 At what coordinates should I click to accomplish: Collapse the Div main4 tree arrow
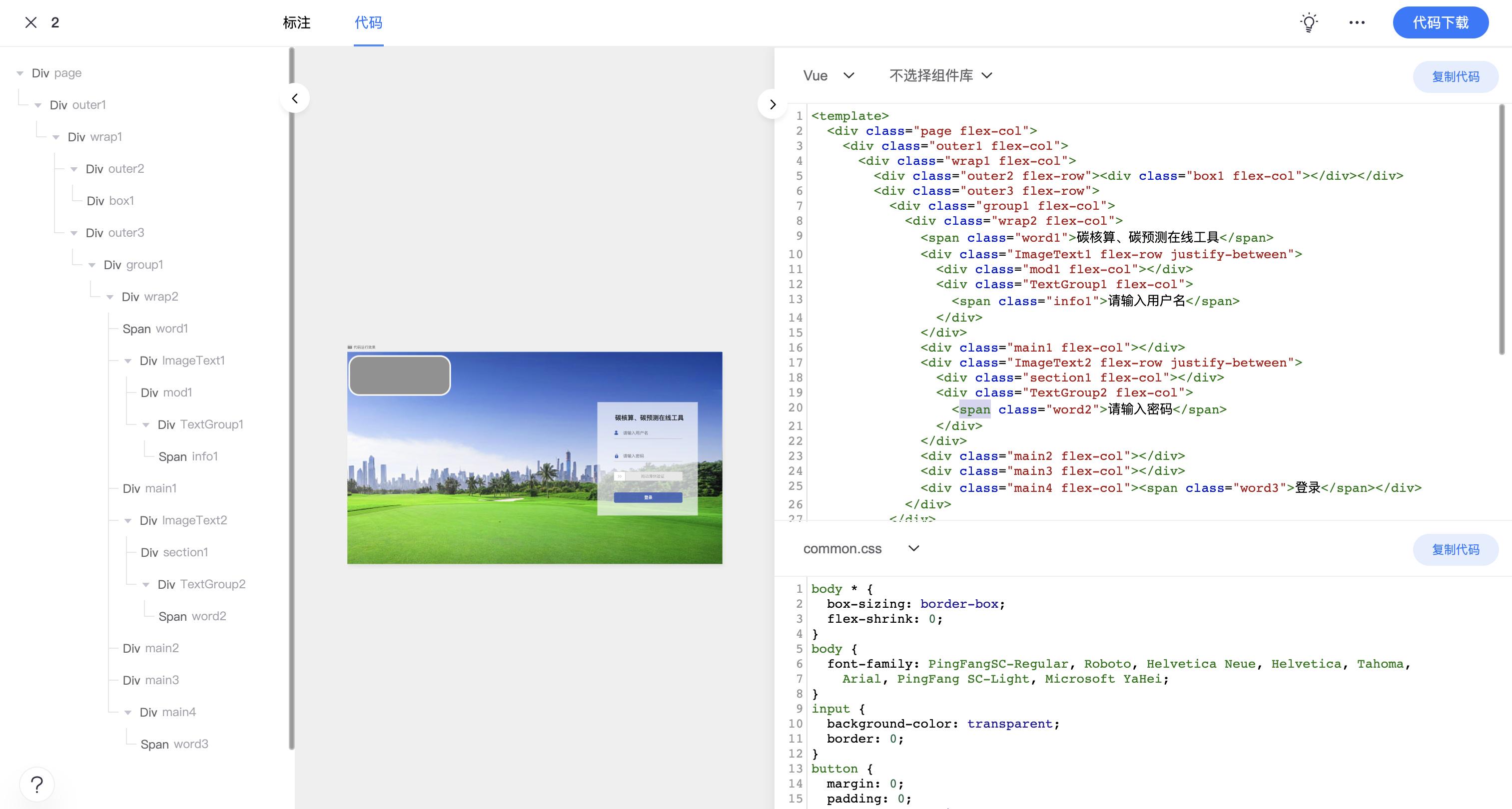128,713
